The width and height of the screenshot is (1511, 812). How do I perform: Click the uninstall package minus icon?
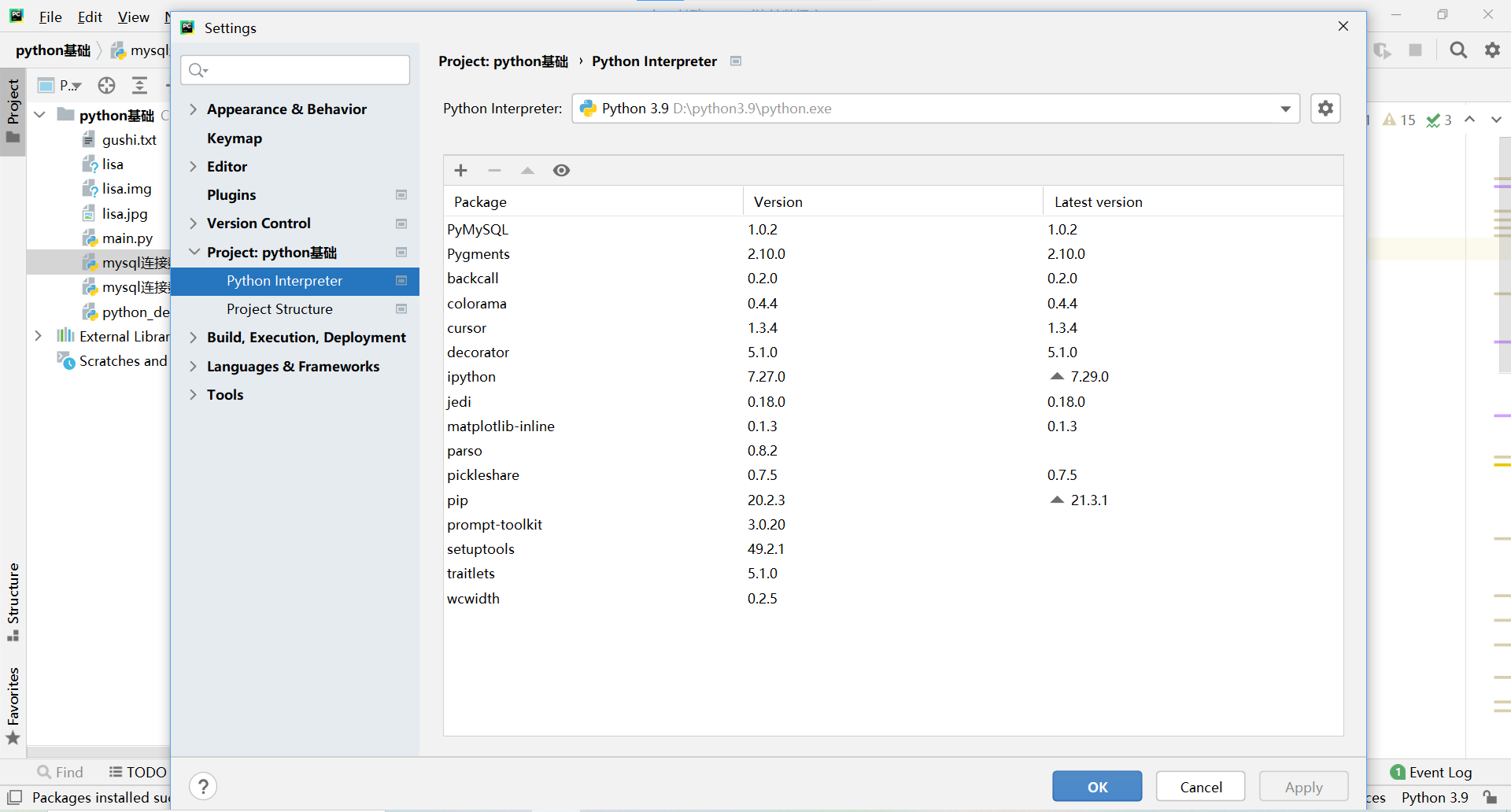(x=494, y=171)
